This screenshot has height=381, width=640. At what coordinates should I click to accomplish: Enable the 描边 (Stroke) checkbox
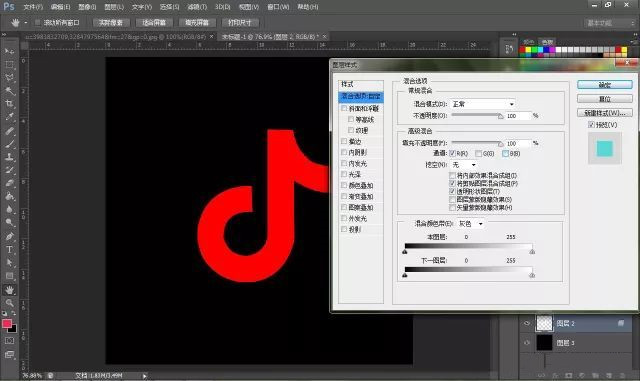coord(344,141)
